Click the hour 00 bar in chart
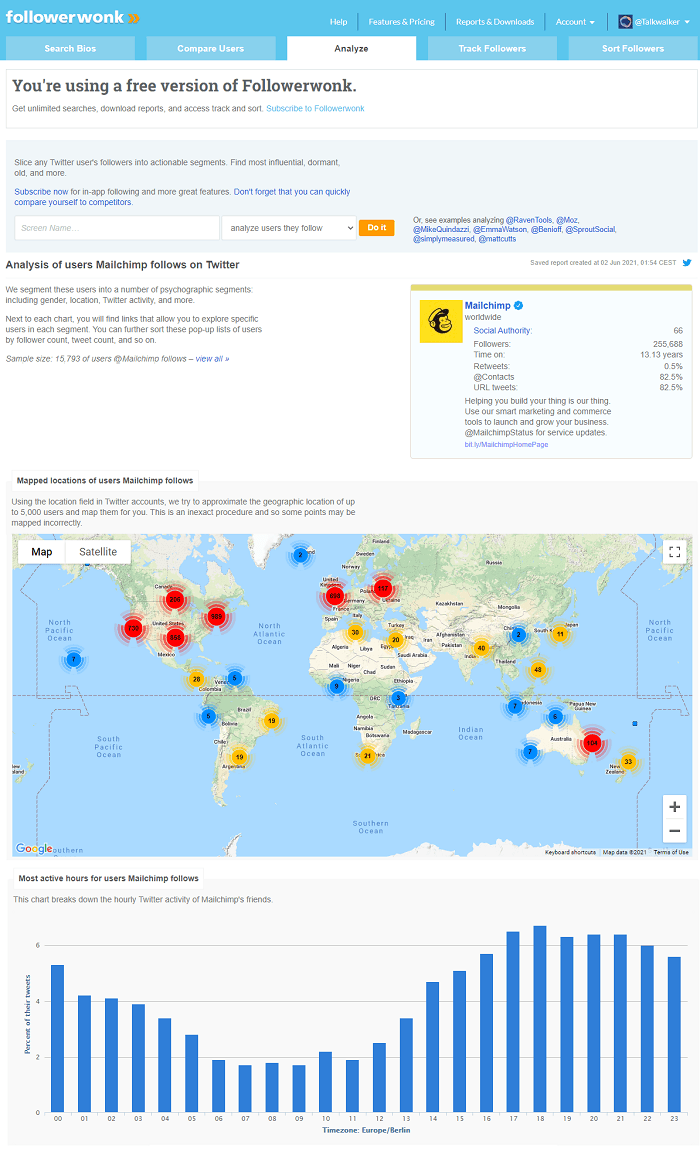The image size is (700, 1149). (x=57, y=1039)
